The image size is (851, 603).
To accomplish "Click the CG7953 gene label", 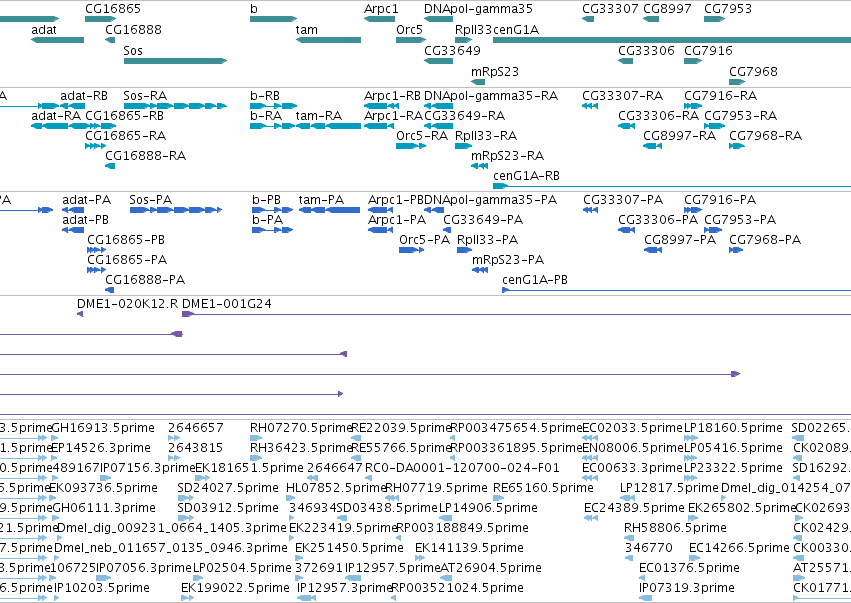I will click(x=728, y=9).
